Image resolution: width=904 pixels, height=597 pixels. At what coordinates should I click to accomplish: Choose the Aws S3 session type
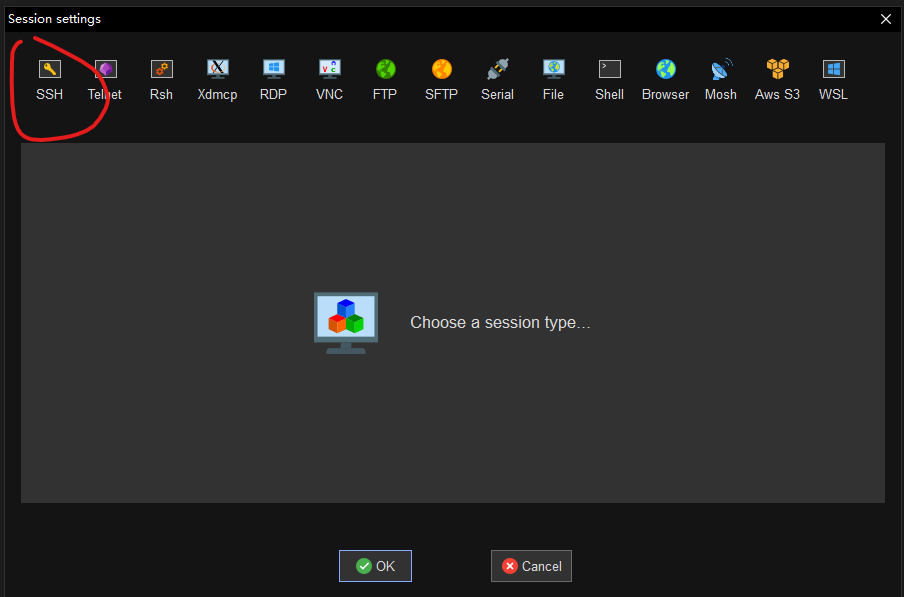point(777,80)
